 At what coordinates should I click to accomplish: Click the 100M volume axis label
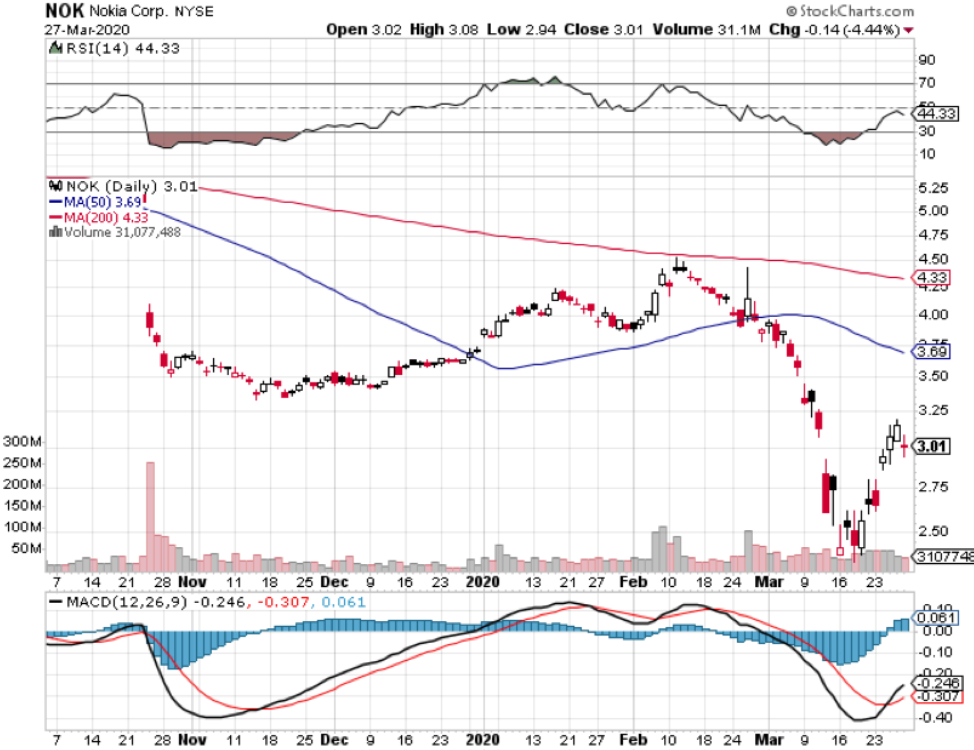pos(22,527)
